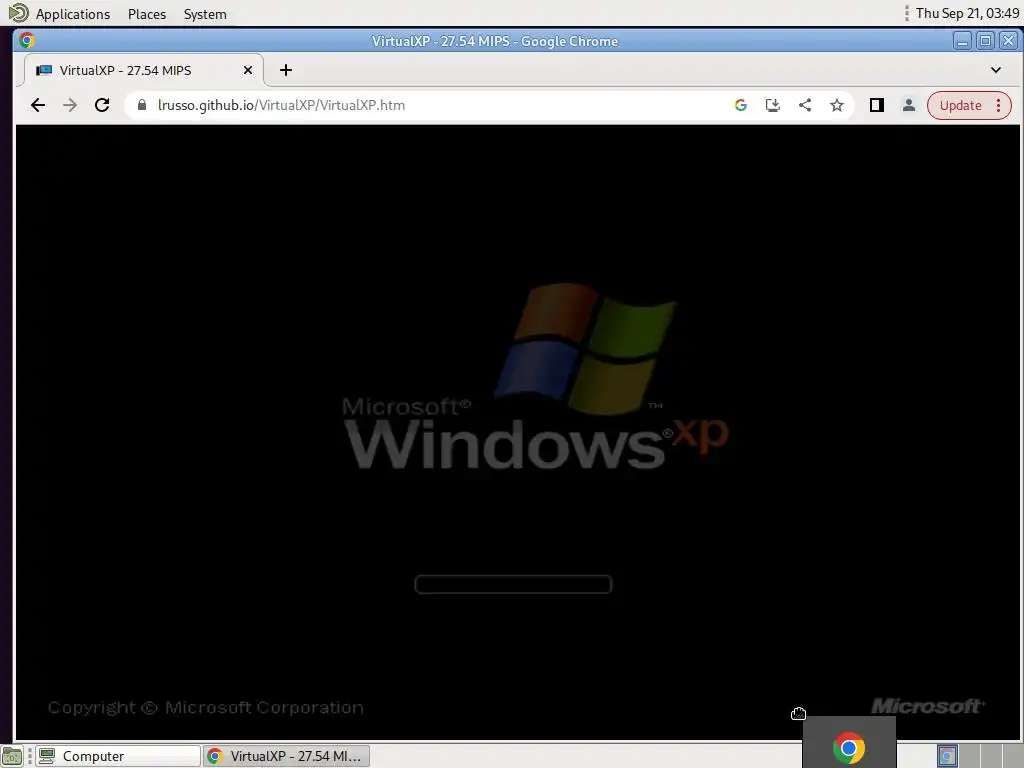The image size is (1024, 768).
Task: Click the clock showing Thu Sep 21
Action: pyautogui.click(x=967, y=13)
